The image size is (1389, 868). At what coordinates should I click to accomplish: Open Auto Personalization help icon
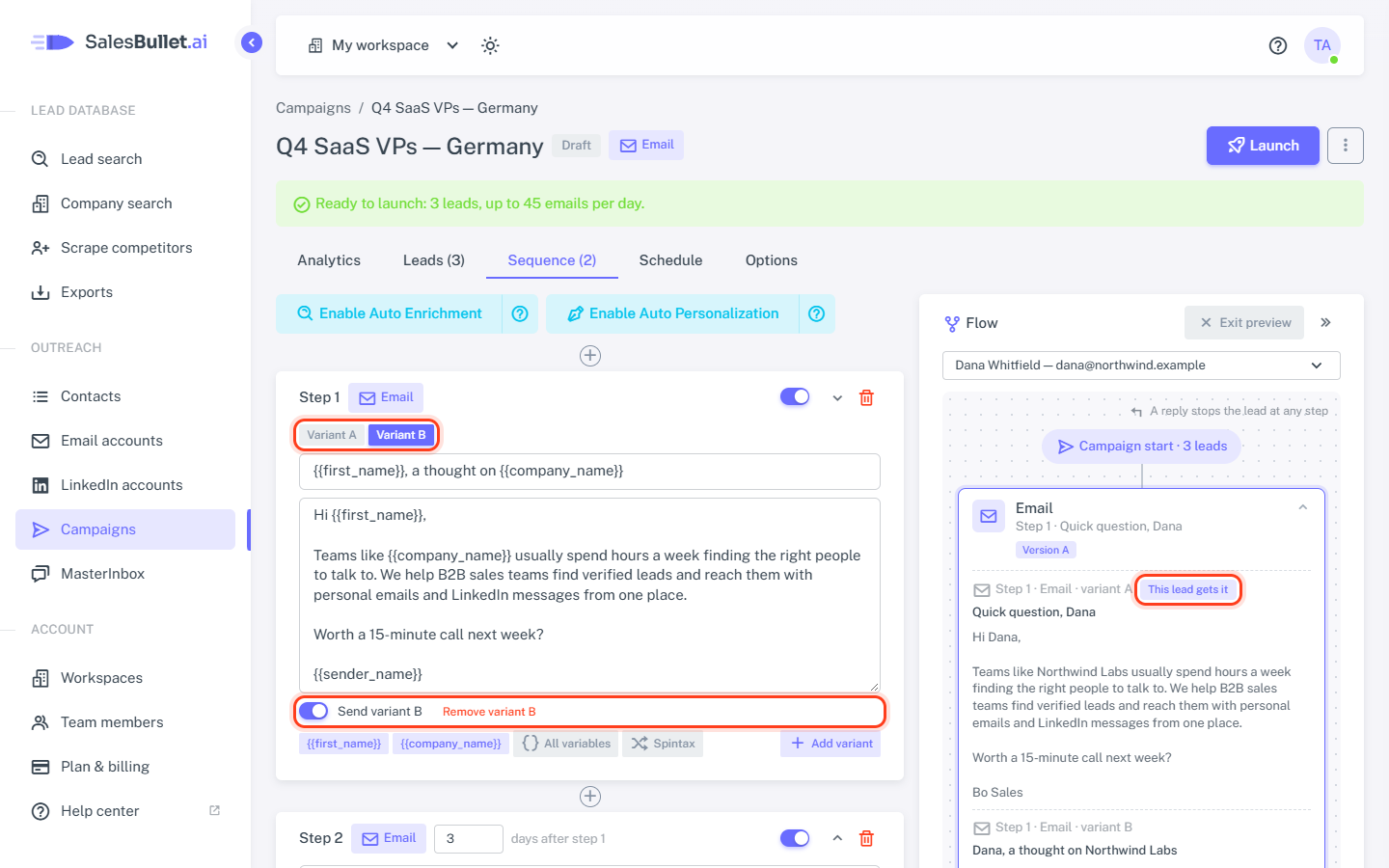click(x=817, y=313)
